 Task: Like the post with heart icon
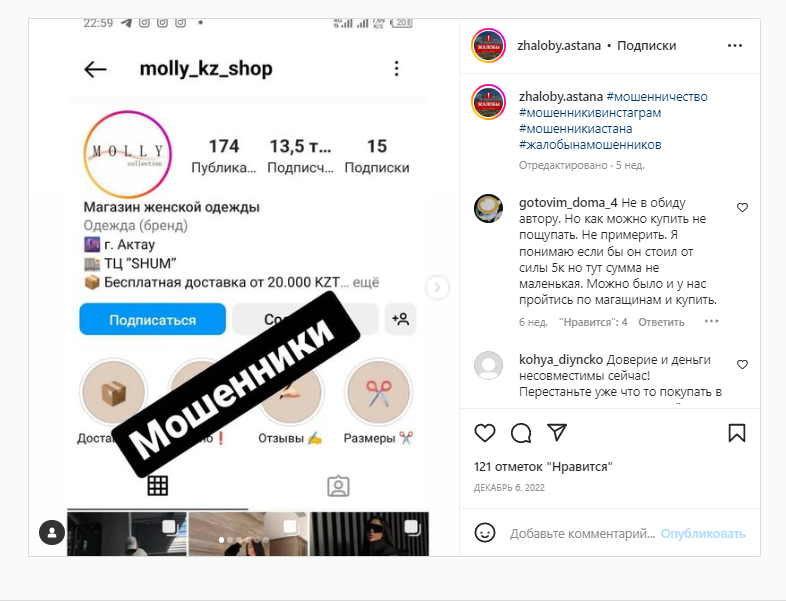point(485,433)
